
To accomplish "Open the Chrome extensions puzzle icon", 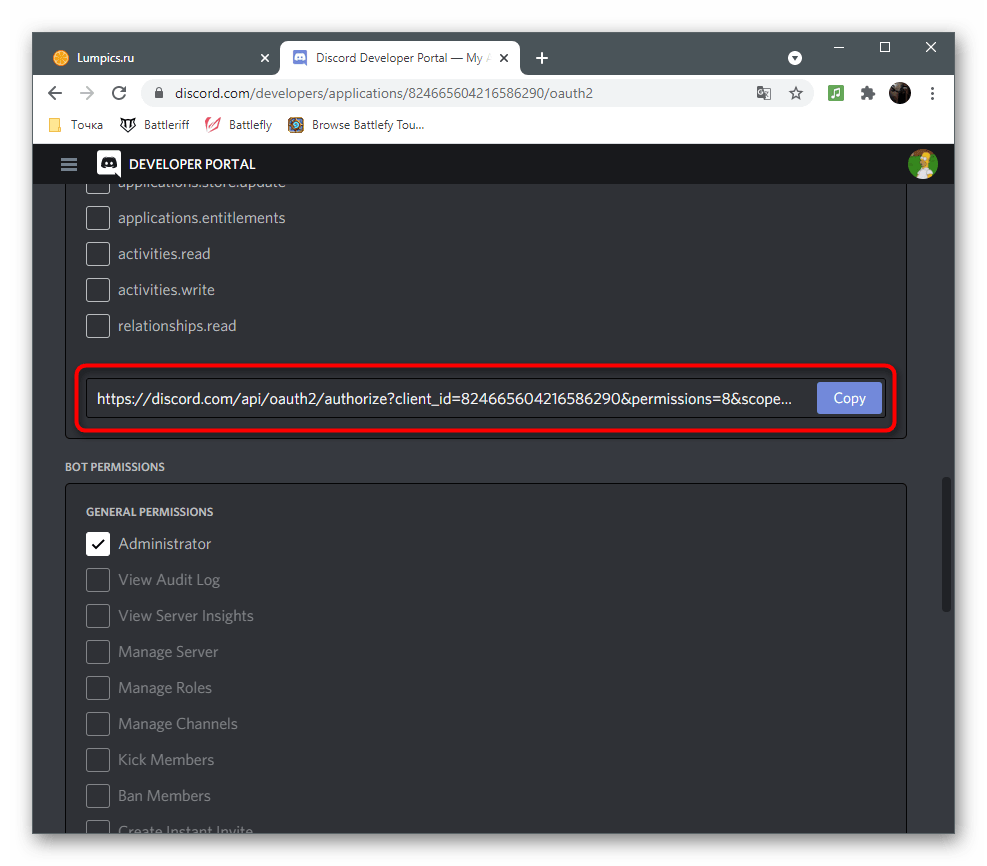I will point(867,92).
